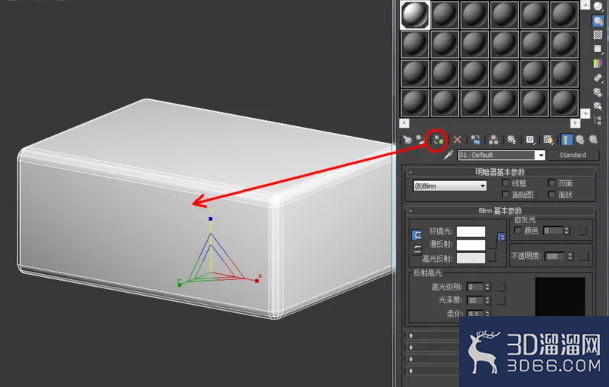
Task: Click the Video Color Check icon
Action: coord(598,63)
